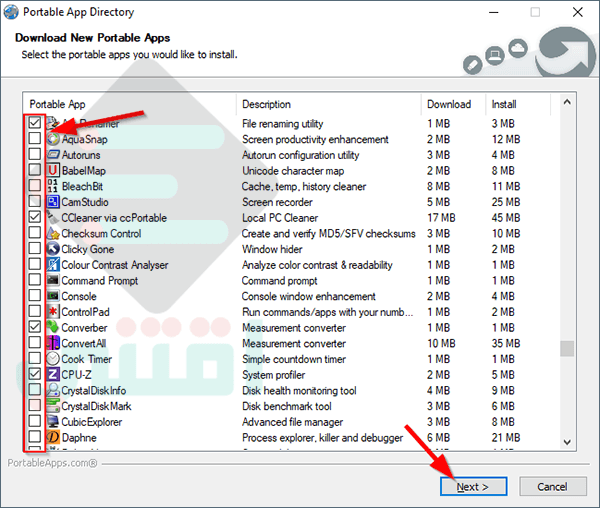Uncheck the CCleaner via ccPortable checkbox
This screenshot has width=600, height=508.
point(34,217)
